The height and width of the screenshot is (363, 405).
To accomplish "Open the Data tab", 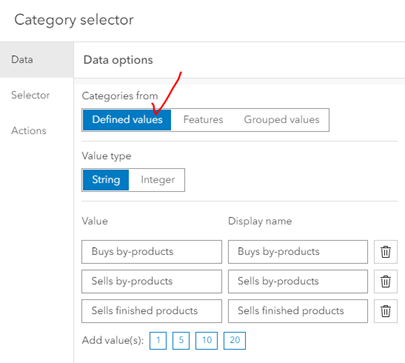I will [x=37, y=60].
